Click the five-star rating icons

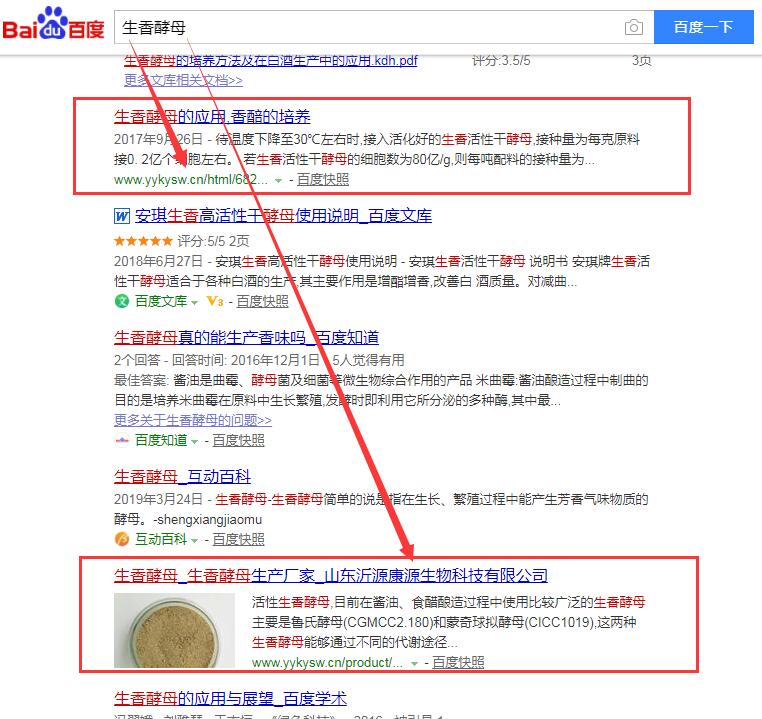pos(143,241)
